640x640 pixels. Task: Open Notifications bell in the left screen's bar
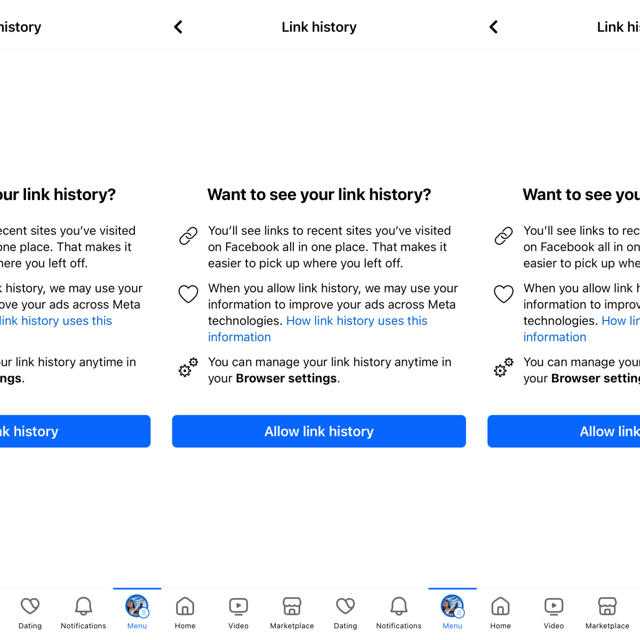83,612
